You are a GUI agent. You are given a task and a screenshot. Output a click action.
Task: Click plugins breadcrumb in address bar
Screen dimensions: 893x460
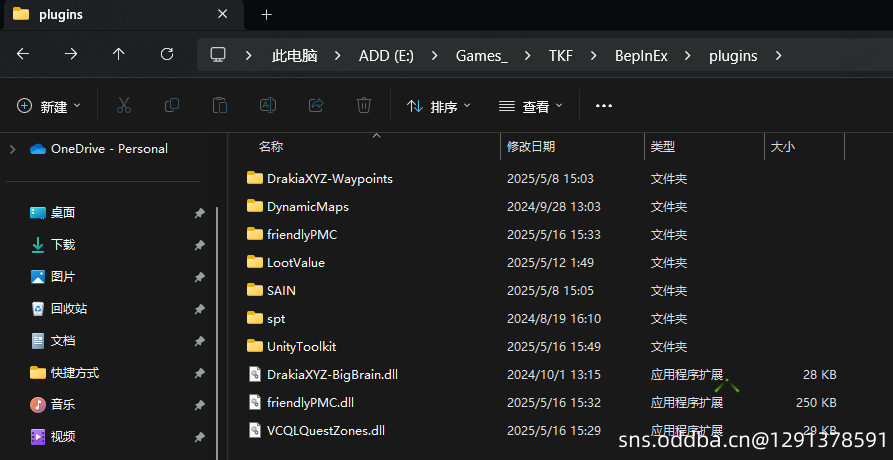[x=733, y=56]
